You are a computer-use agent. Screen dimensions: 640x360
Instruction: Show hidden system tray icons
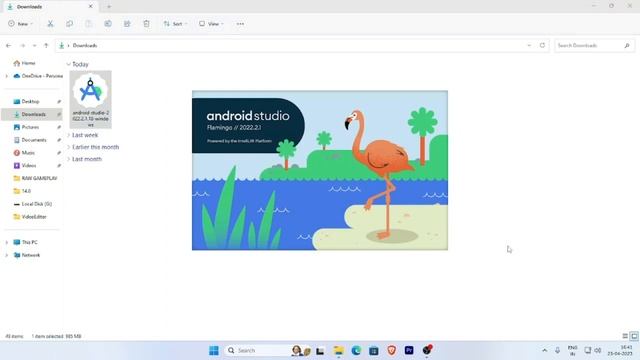click(544, 351)
